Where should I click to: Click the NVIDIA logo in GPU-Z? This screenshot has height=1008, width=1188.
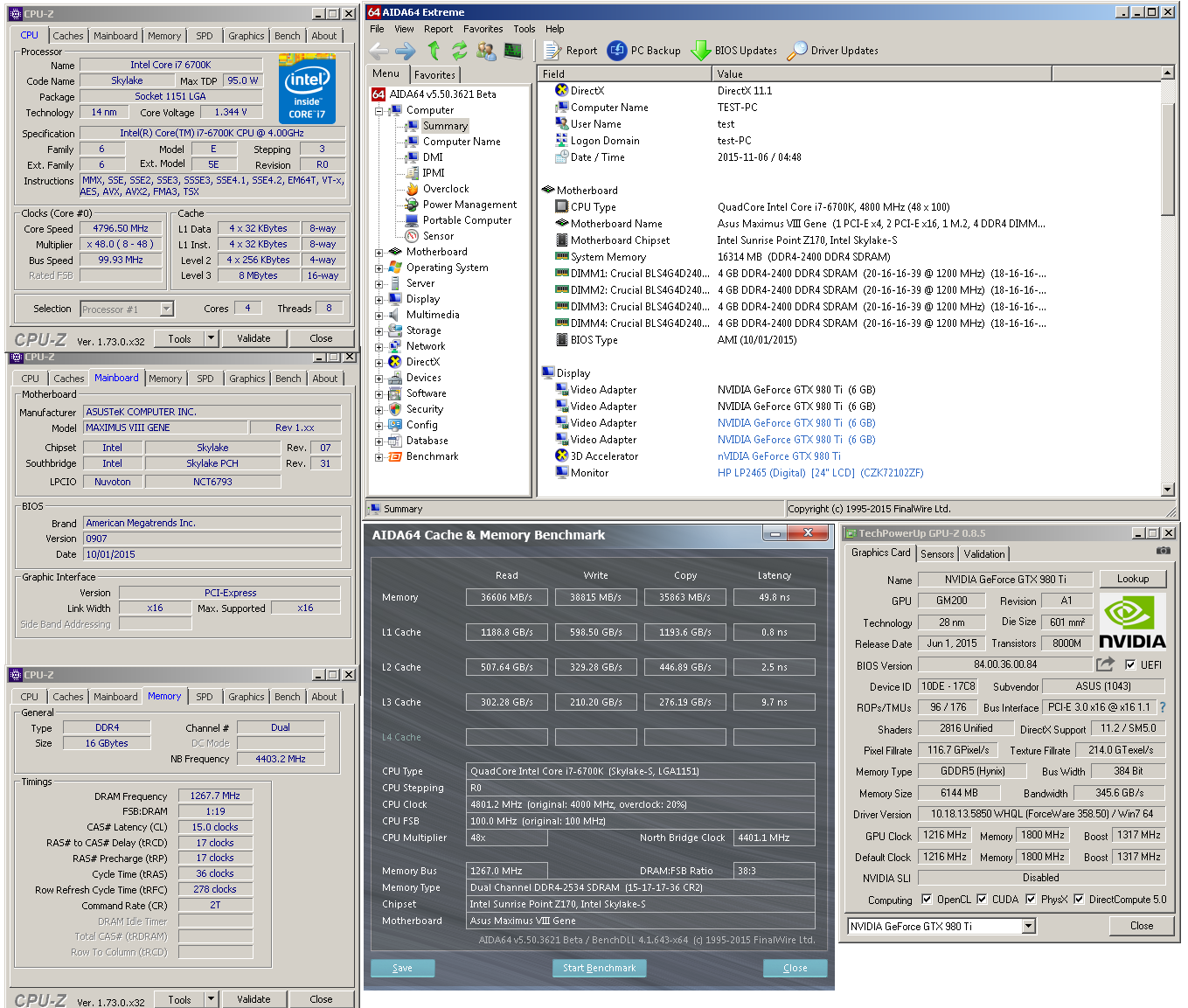(1132, 622)
